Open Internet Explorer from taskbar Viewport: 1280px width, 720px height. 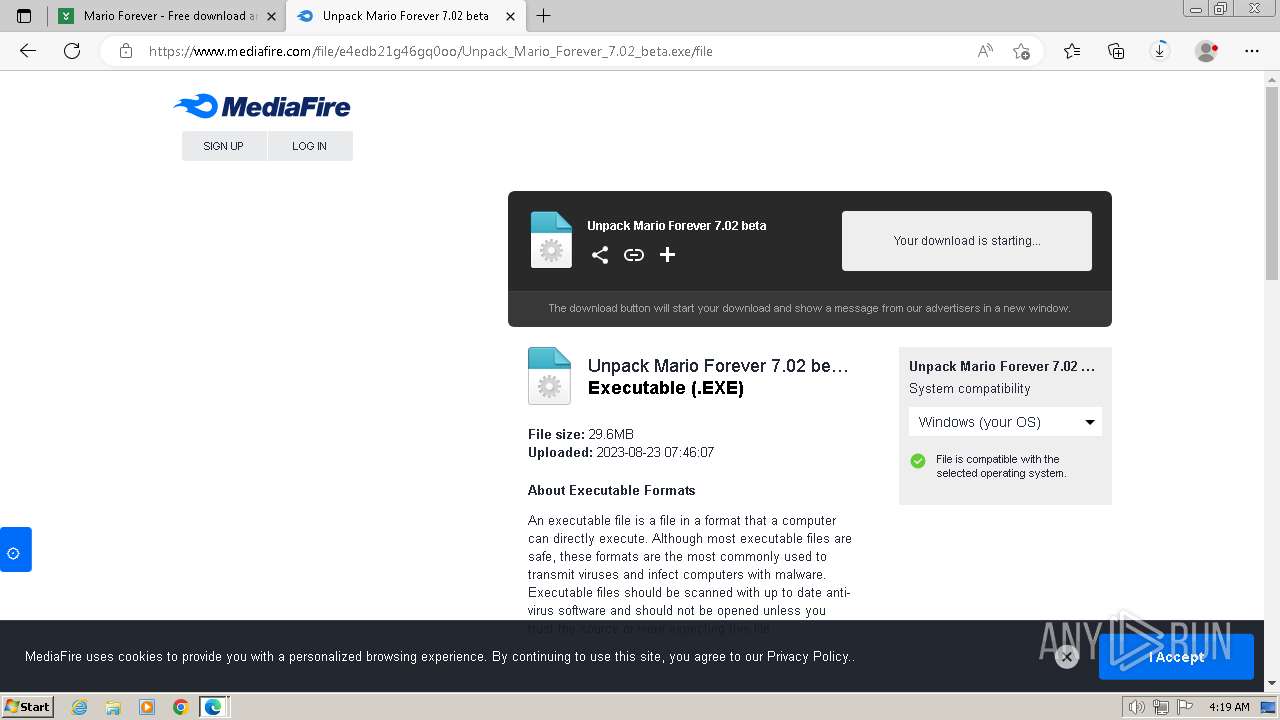80,707
